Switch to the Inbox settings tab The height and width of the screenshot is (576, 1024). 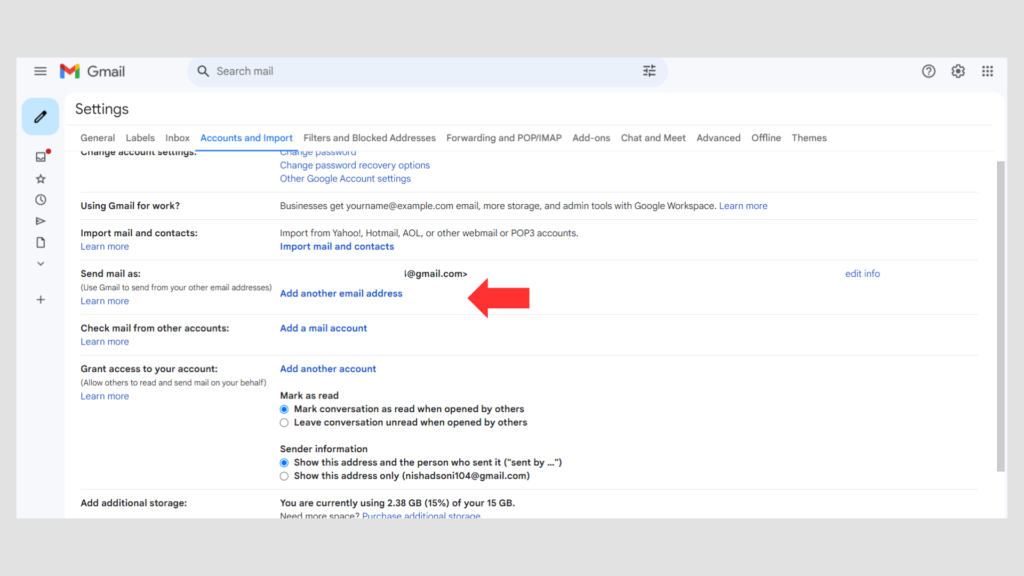point(177,138)
